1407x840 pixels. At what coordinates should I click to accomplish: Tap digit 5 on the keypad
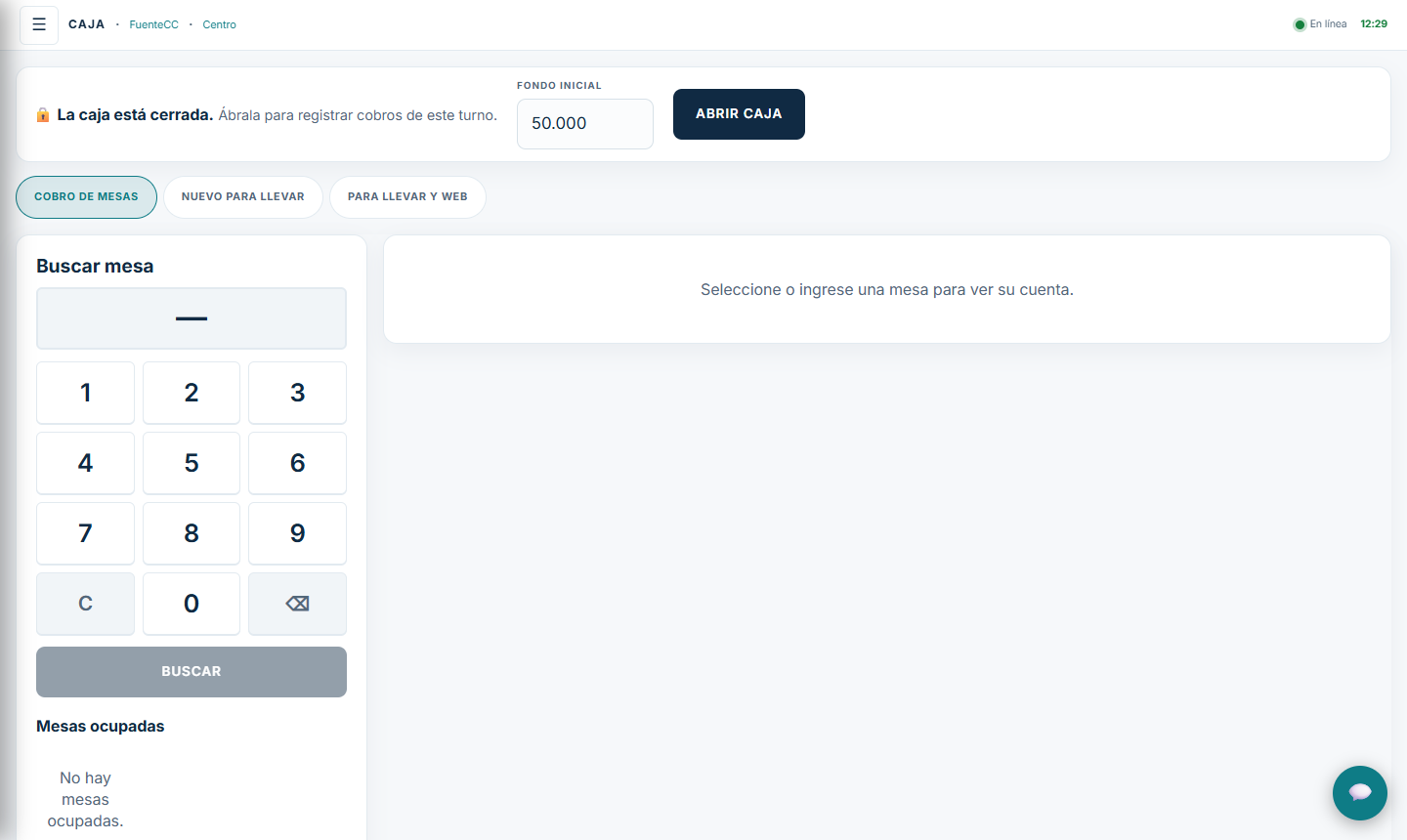tap(192, 463)
